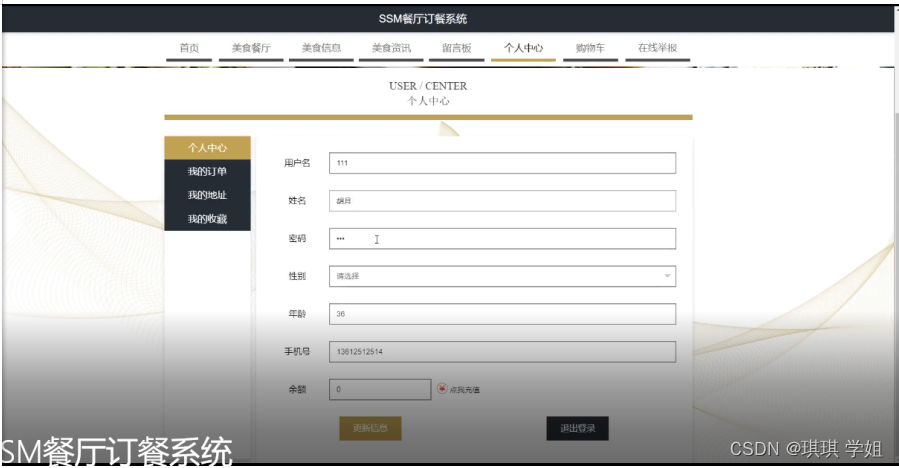The height and width of the screenshot is (468, 899).
Task: Click the 手机号 input field
Action: [502, 352]
